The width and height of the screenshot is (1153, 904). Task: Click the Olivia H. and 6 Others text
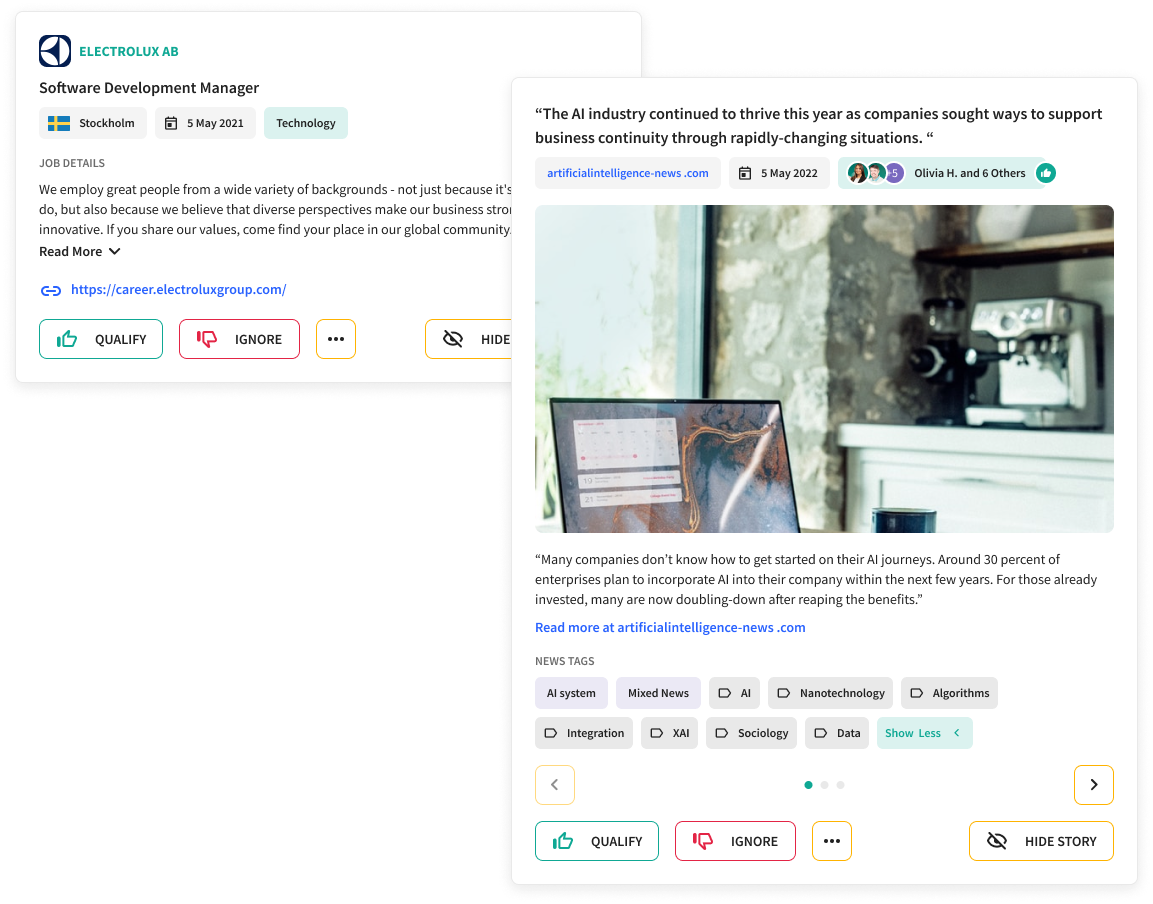point(969,174)
